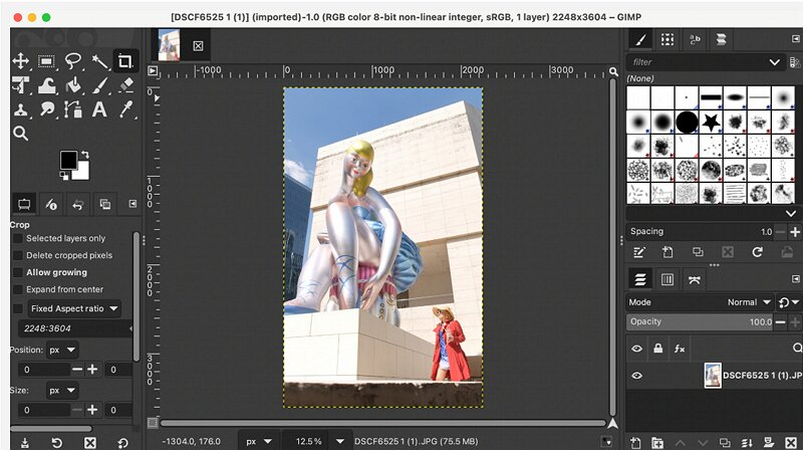
Task: Refresh the brushes list
Action: tap(757, 252)
